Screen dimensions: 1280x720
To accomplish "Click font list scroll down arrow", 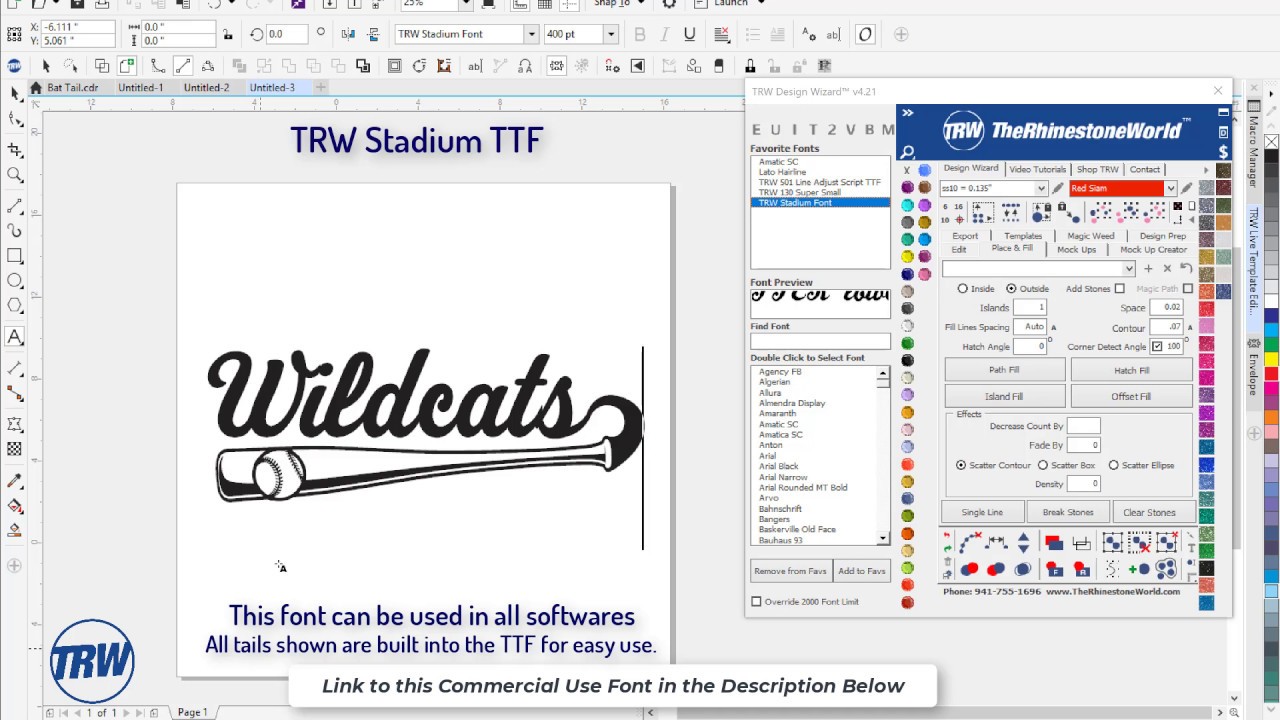I will 882,539.
